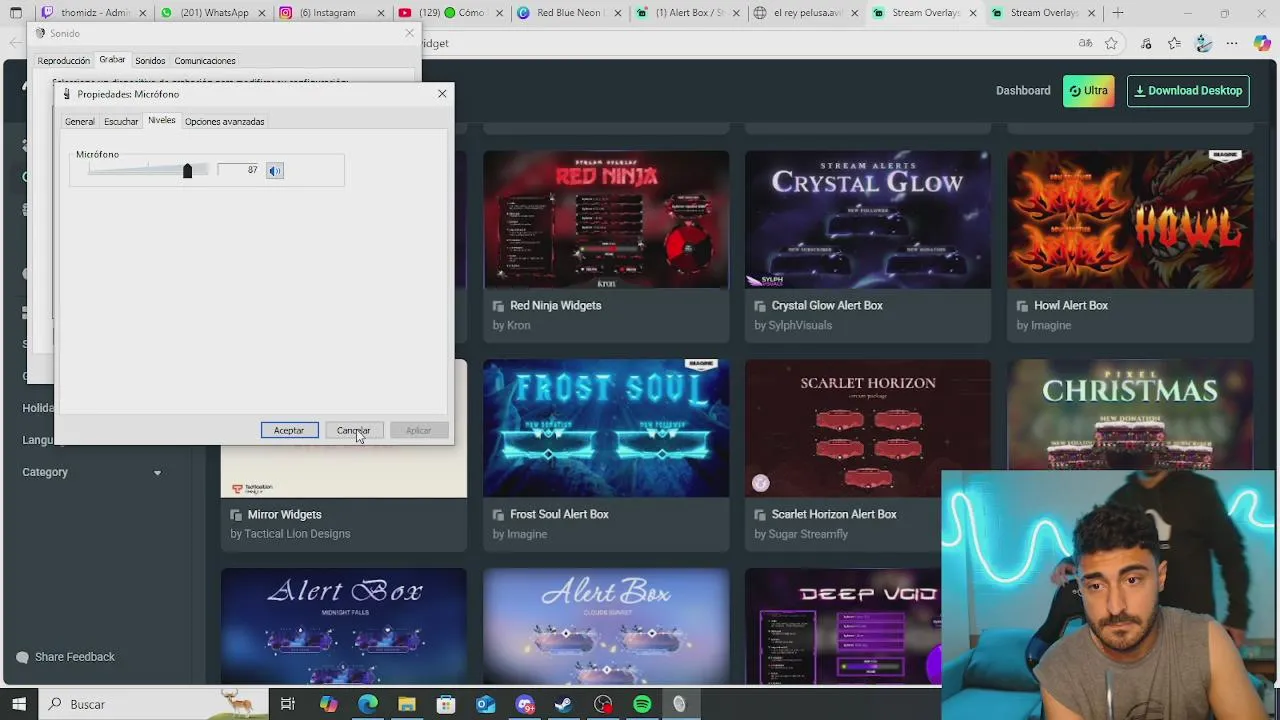1280x720 pixels.
Task: Click the Red Ninja Widgets title
Action: [555, 305]
